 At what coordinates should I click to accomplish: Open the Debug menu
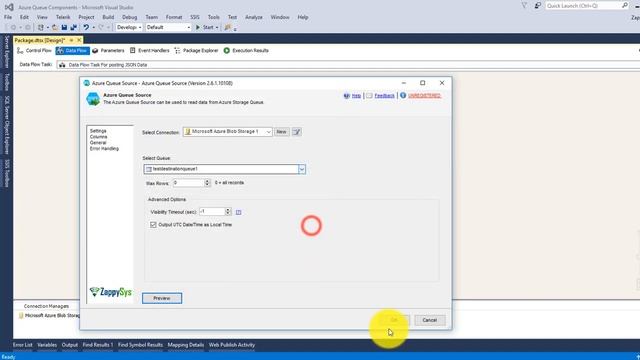[x=129, y=17]
